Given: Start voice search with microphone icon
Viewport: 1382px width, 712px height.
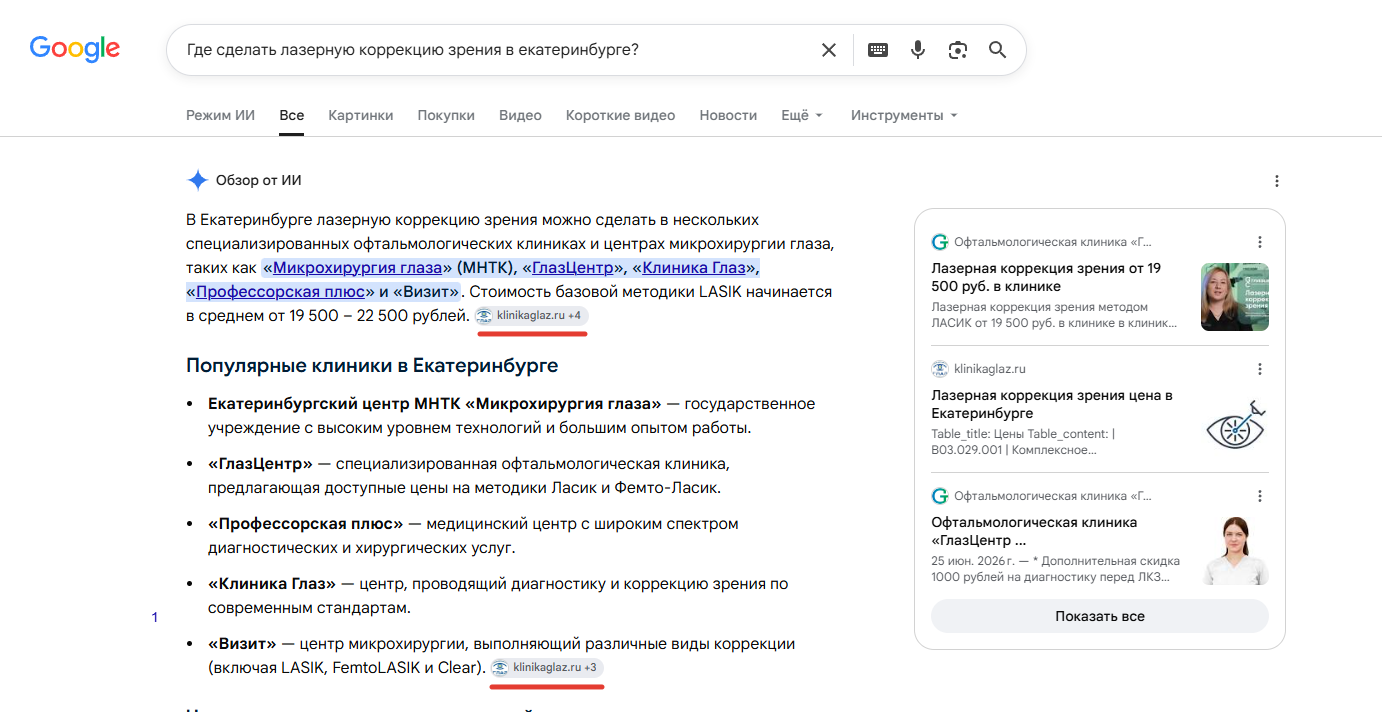Looking at the screenshot, I should pyautogui.click(x=918, y=50).
